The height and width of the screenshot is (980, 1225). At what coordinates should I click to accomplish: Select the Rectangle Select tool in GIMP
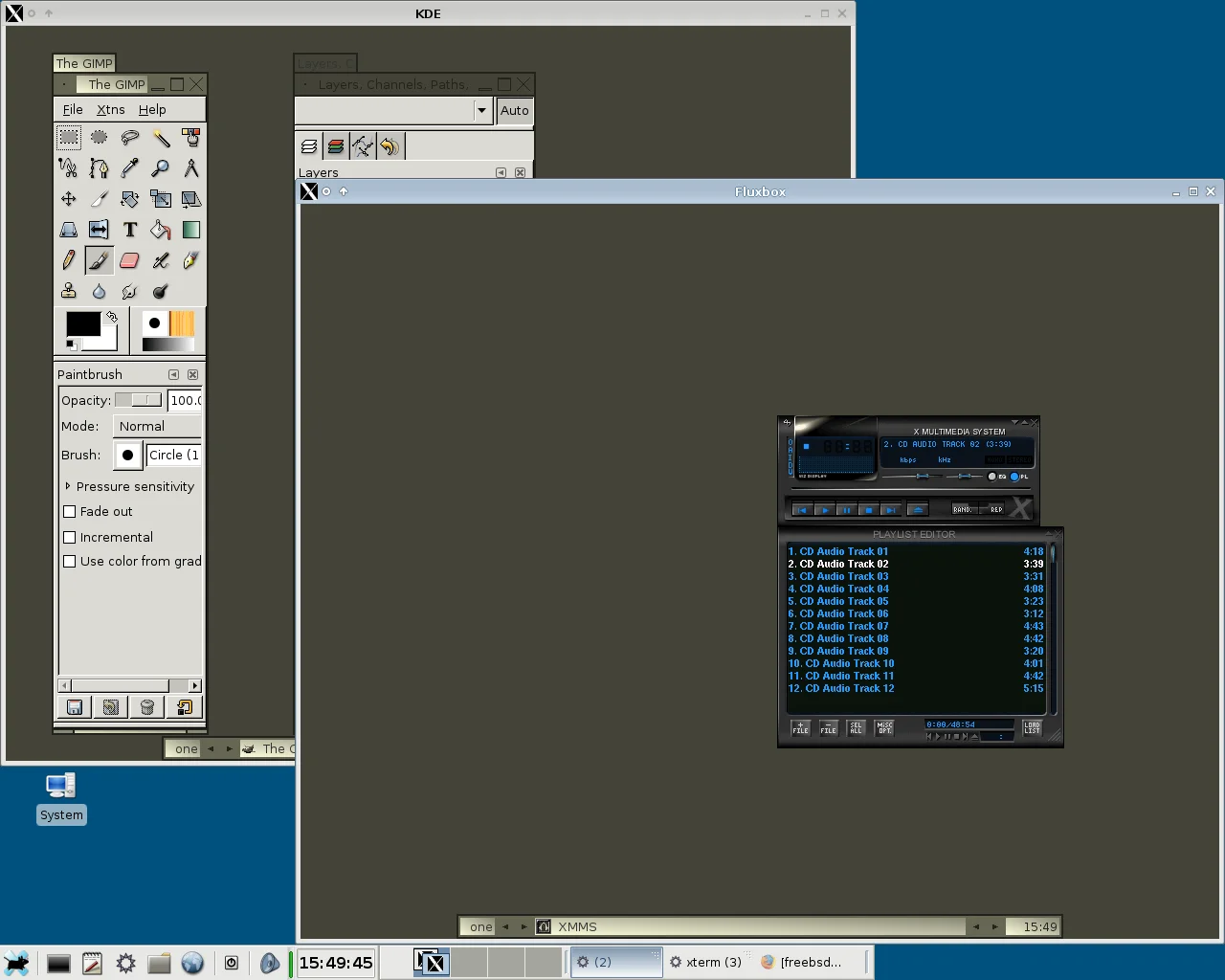69,138
